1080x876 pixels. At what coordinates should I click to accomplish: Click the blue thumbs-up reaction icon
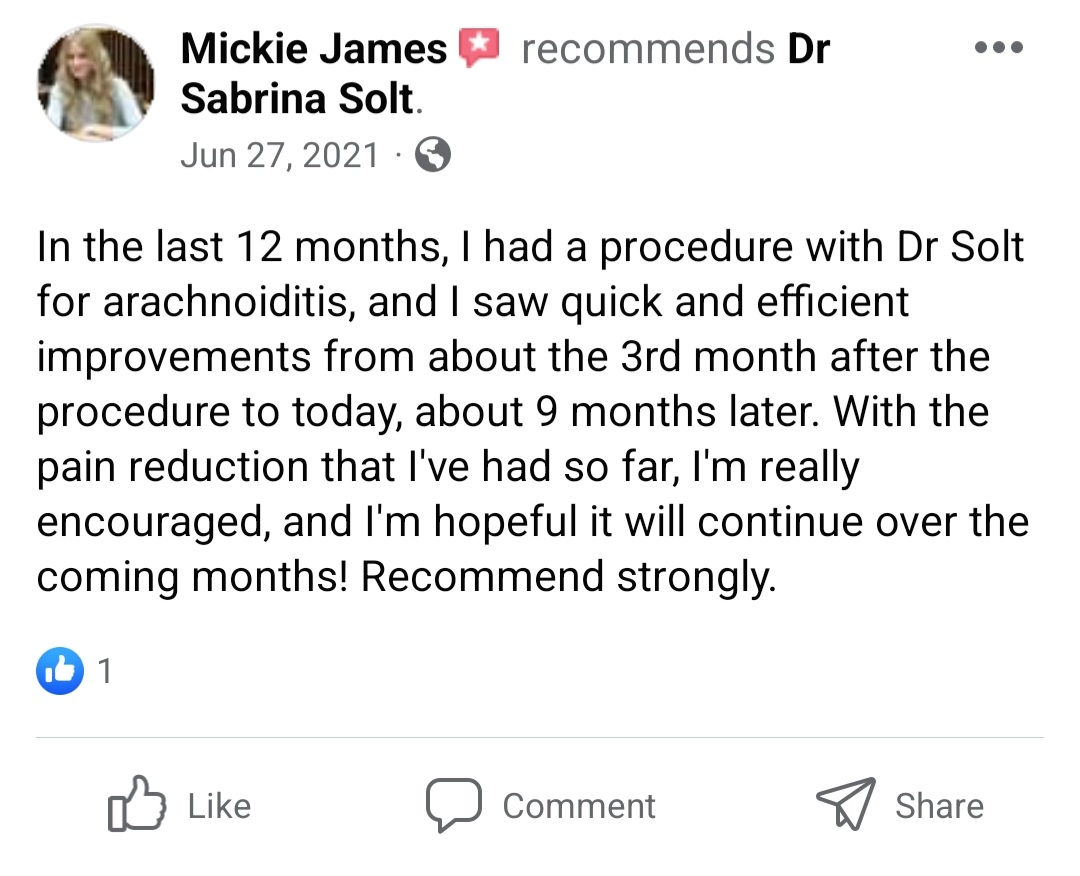60,671
